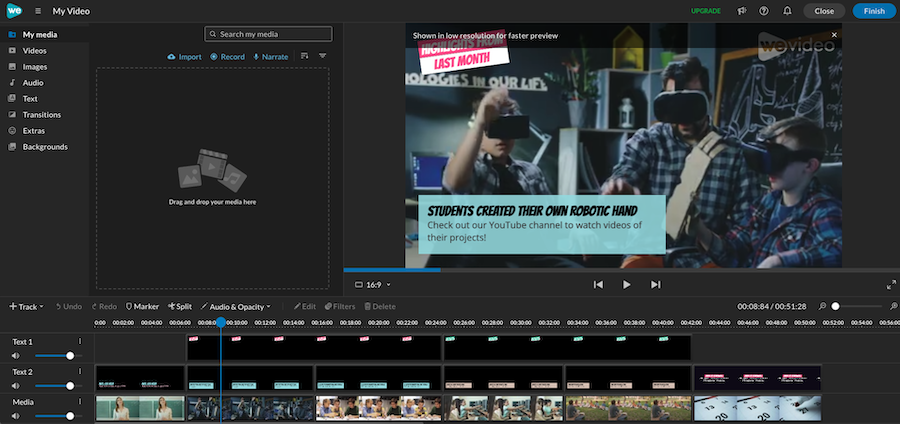Open the add Track dropdown
Screen dimensions: 900x424
27,306
